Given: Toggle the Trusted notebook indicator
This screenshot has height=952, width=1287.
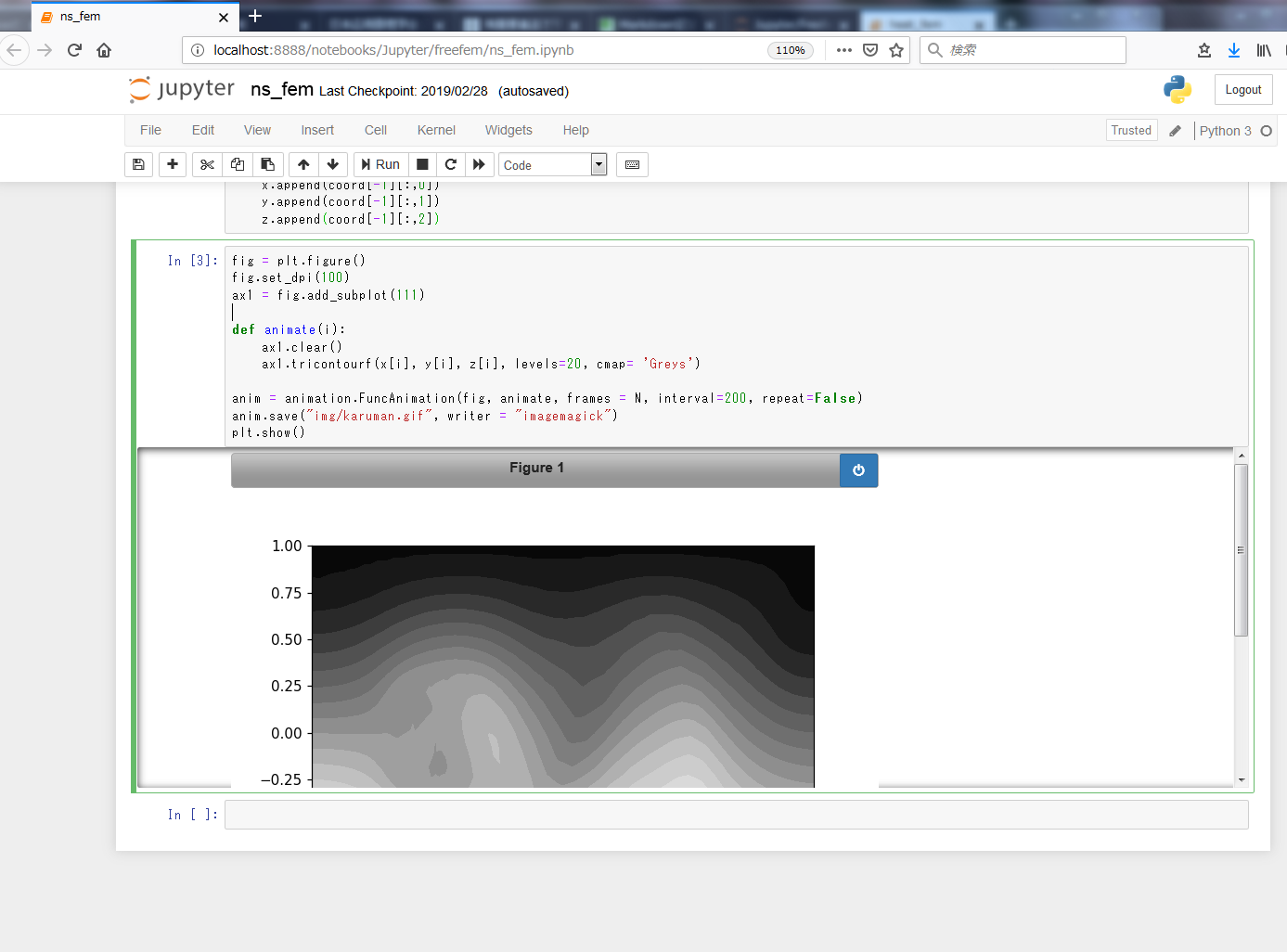Looking at the screenshot, I should [1131, 131].
